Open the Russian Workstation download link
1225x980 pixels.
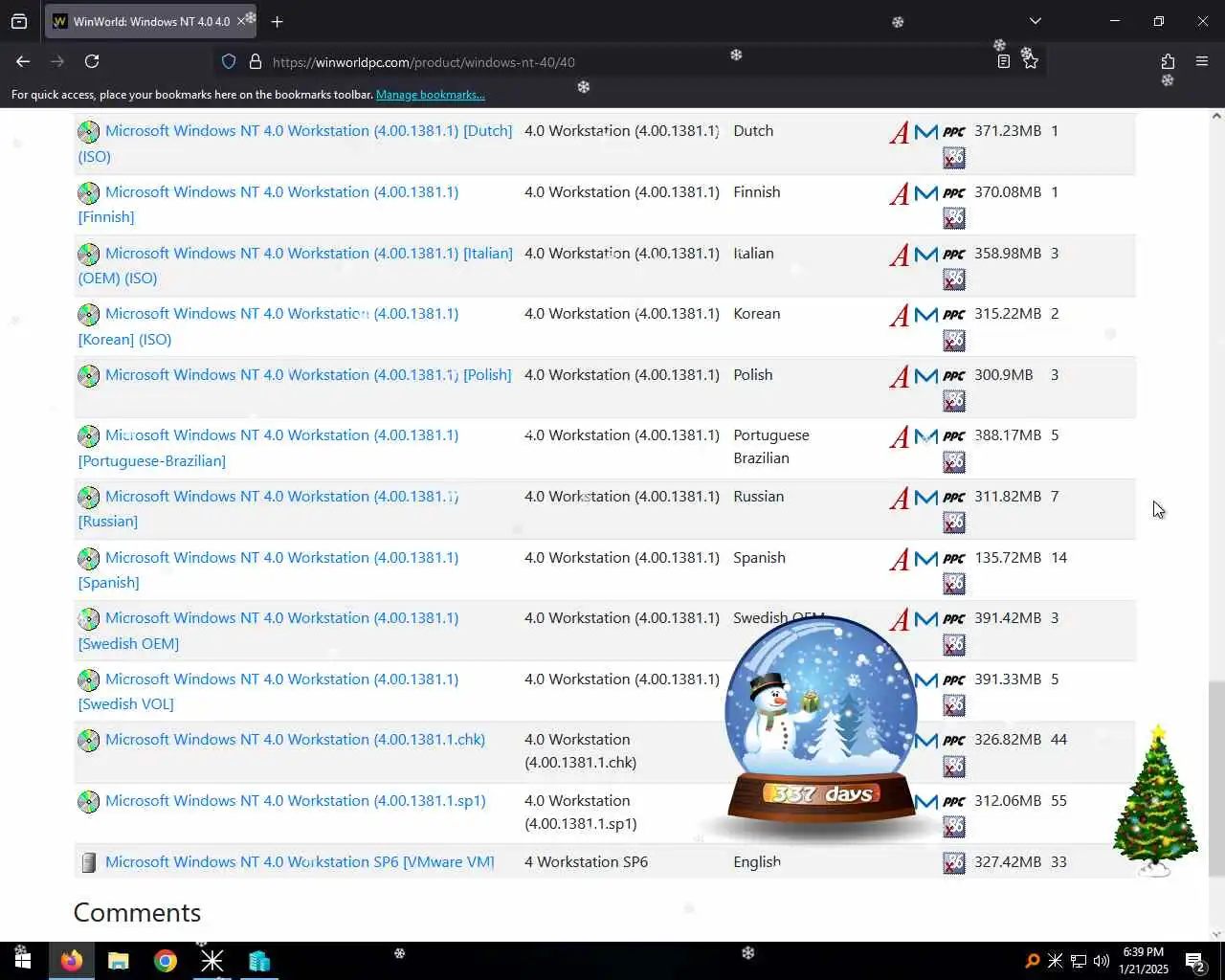[x=268, y=508]
